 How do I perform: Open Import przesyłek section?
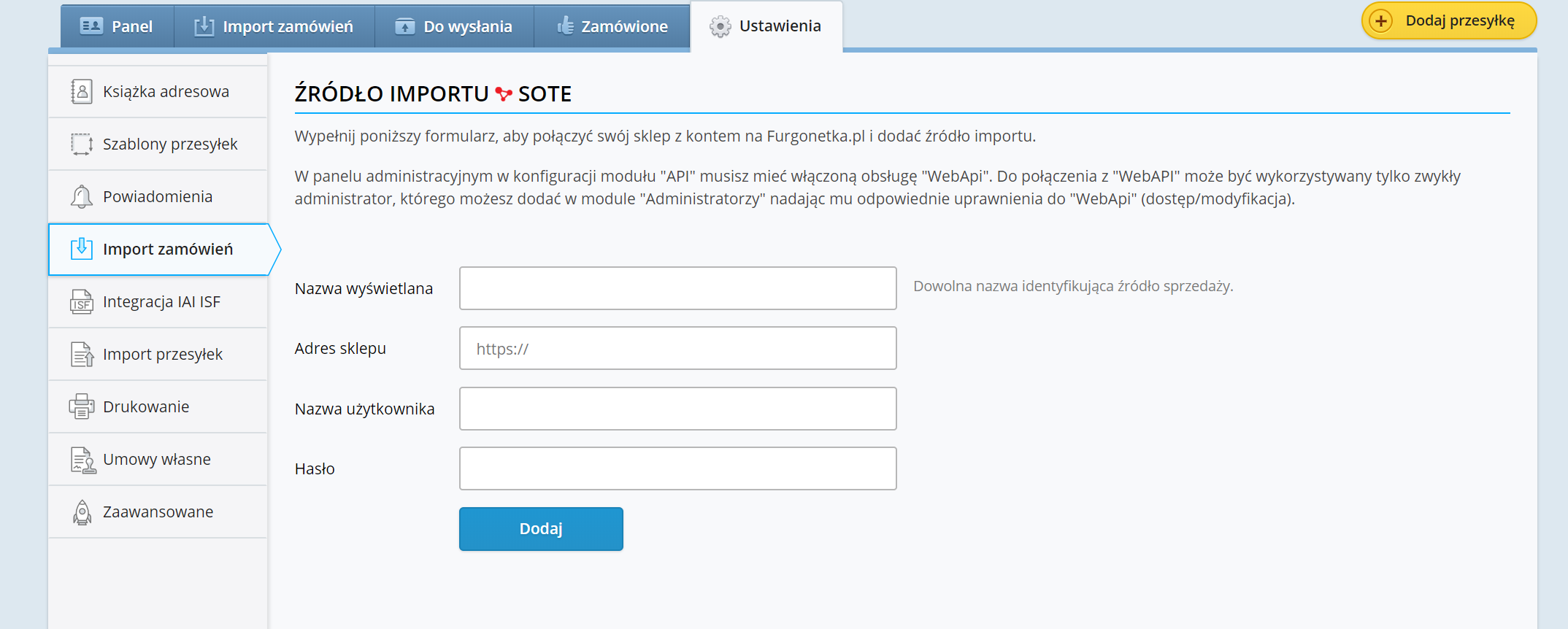158,355
